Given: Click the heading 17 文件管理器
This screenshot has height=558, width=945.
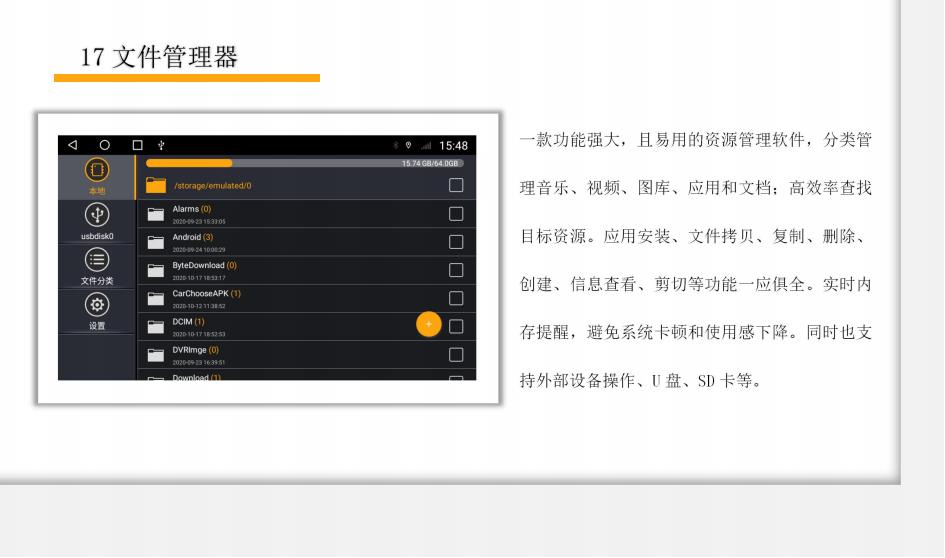Looking at the screenshot, I should click(159, 57).
